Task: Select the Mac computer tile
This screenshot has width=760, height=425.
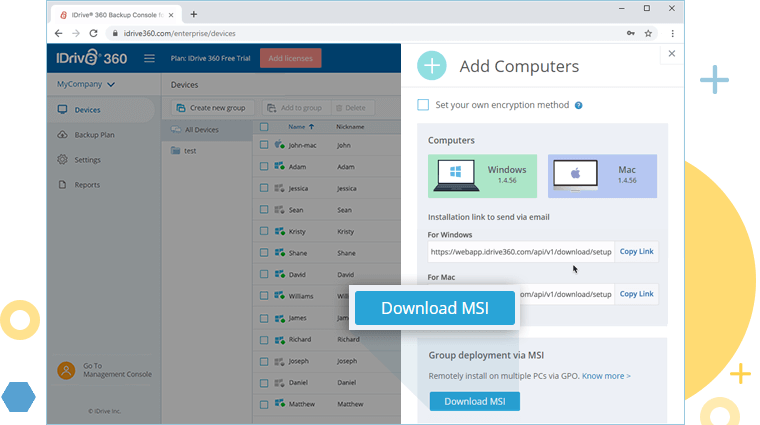Action: (x=602, y=176)
